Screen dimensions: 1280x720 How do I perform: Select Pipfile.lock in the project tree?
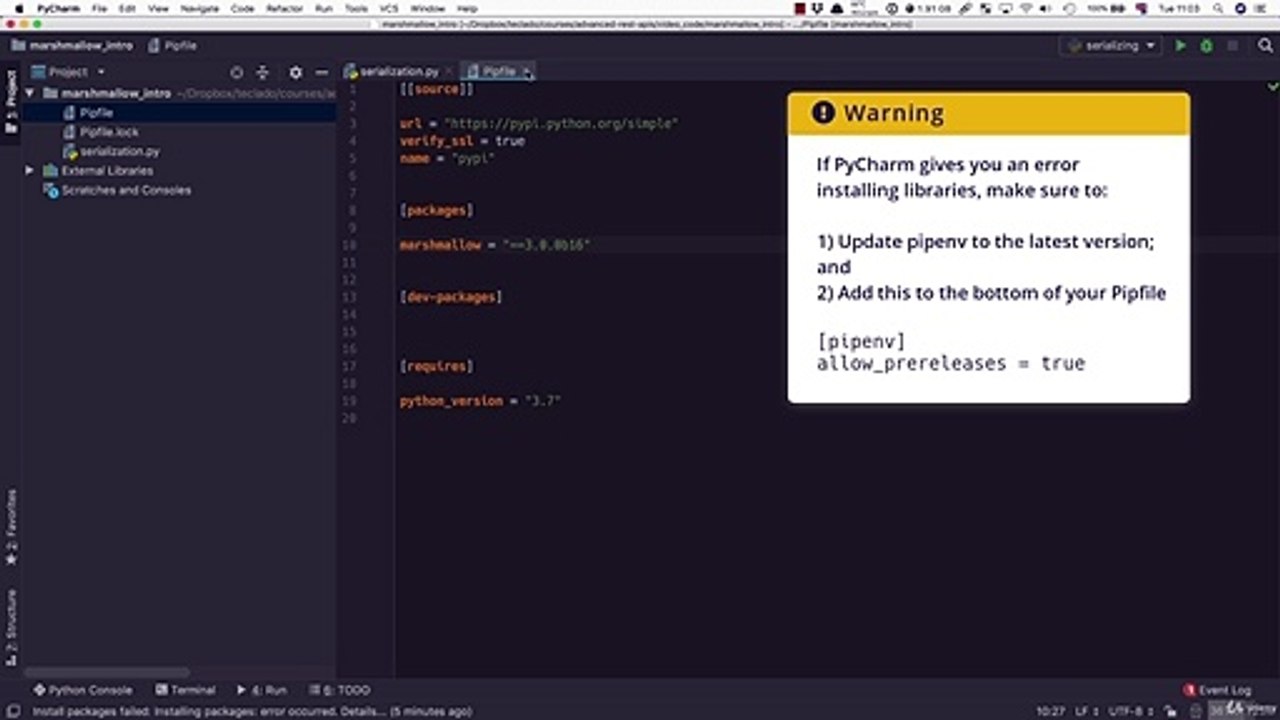click(108, 132)
